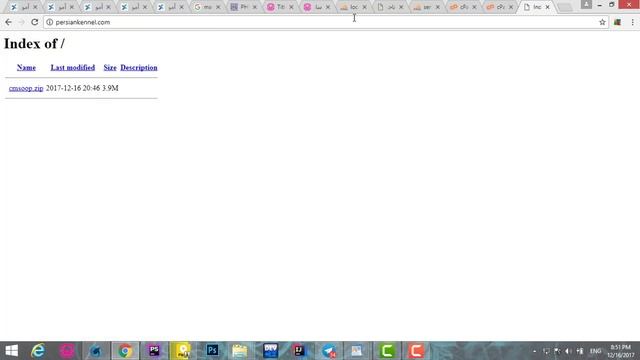View site information icon beside the URL
Screen dimensions: 640x360
coord(49,22)
